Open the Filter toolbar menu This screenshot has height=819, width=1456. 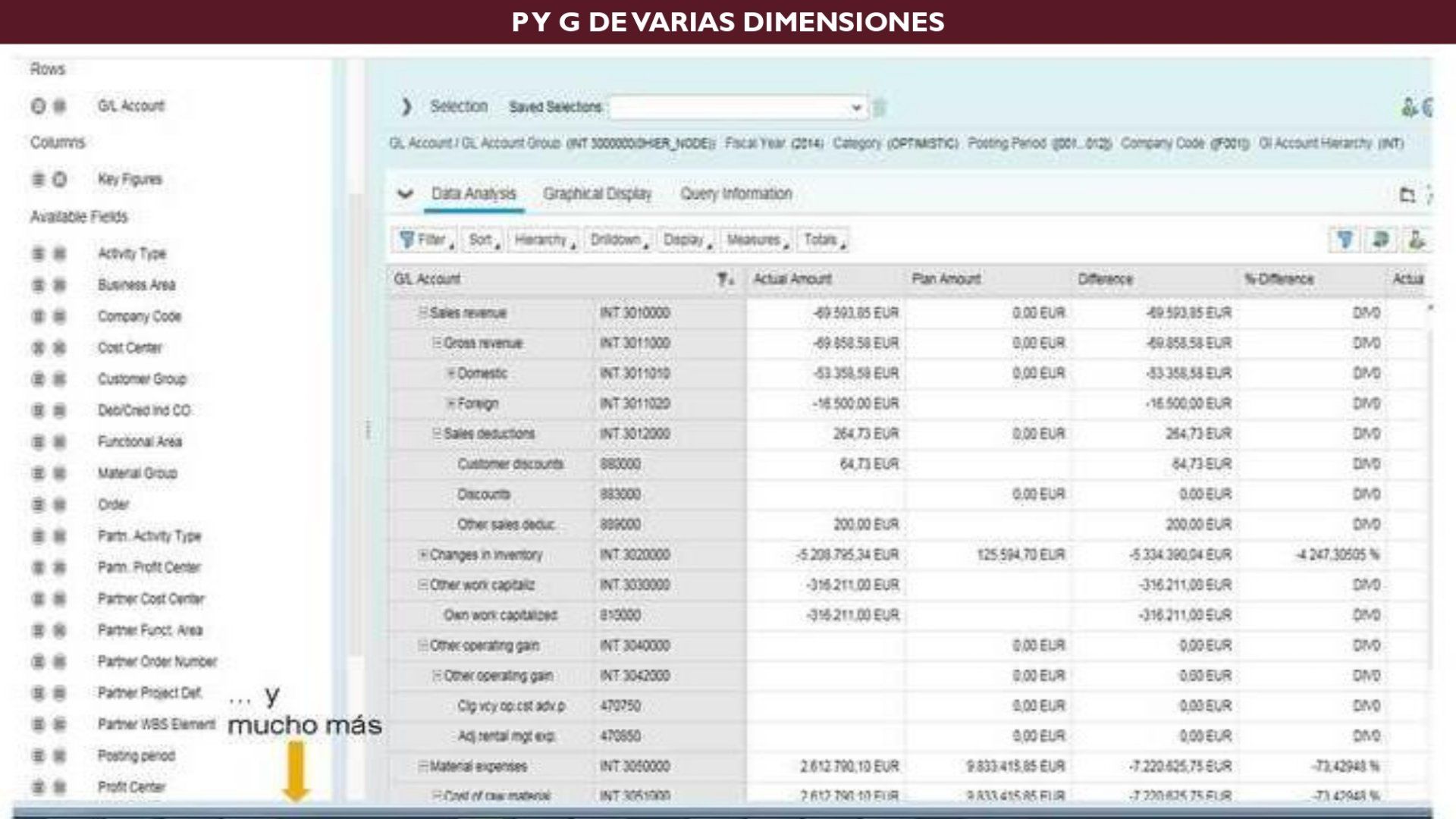tap(426, 240)
